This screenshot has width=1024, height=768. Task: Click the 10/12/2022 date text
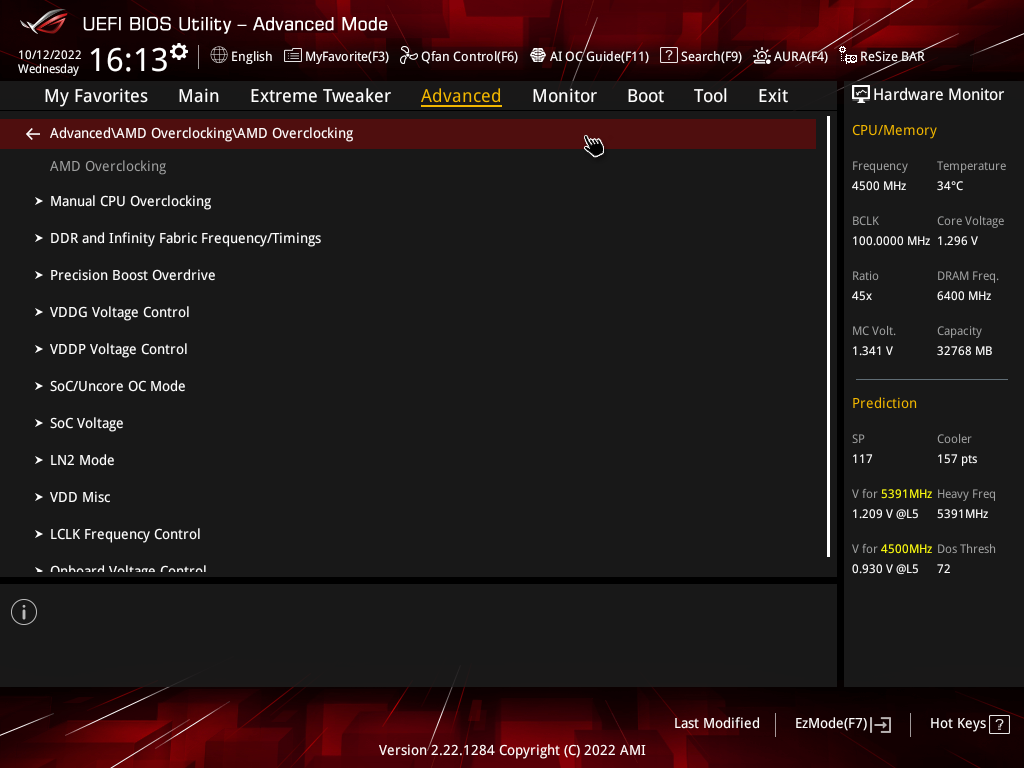(50, 55)
